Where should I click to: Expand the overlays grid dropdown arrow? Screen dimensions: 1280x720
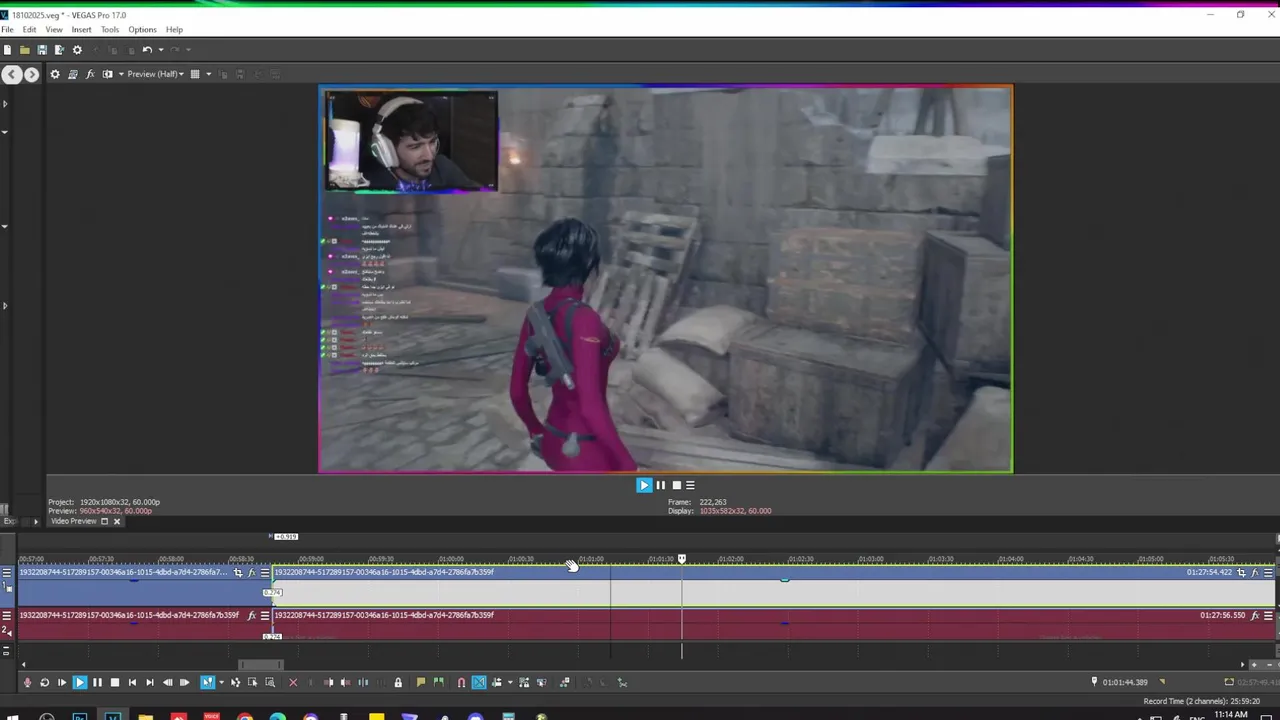tap(208, 74)
